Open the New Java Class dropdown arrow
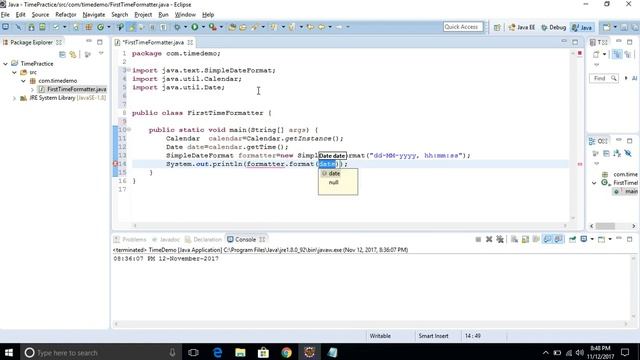Viewport: 640px width, 360px height. (x=109, y=27)
